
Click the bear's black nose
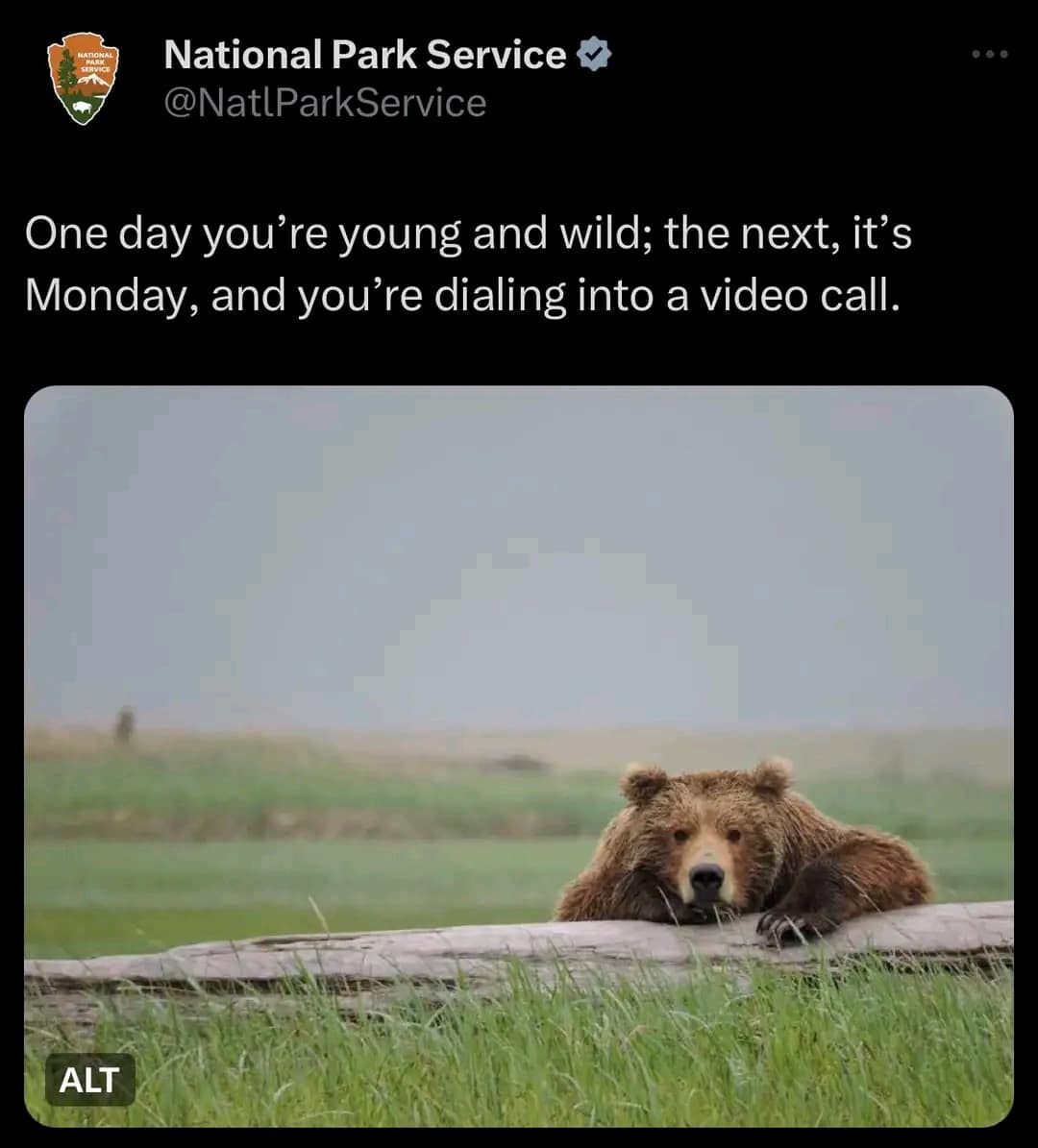[x=706, y=876]
